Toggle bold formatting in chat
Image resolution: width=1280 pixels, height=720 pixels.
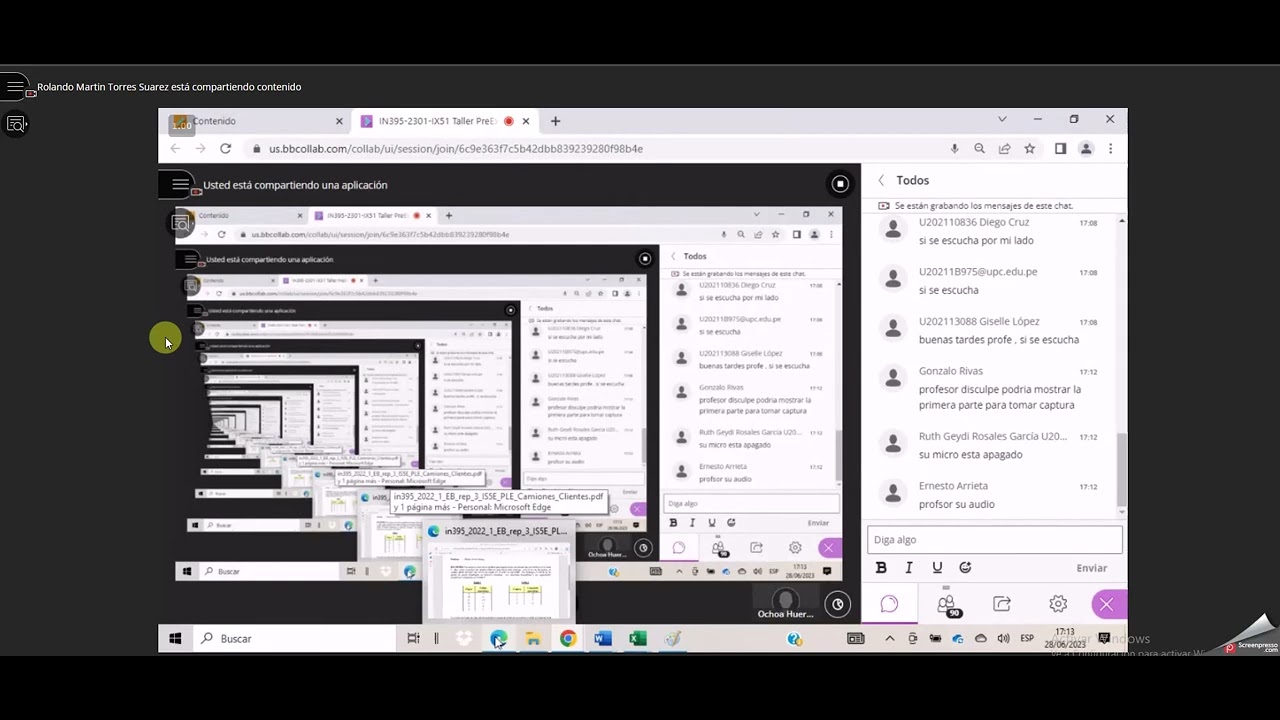tap(881, 567)
